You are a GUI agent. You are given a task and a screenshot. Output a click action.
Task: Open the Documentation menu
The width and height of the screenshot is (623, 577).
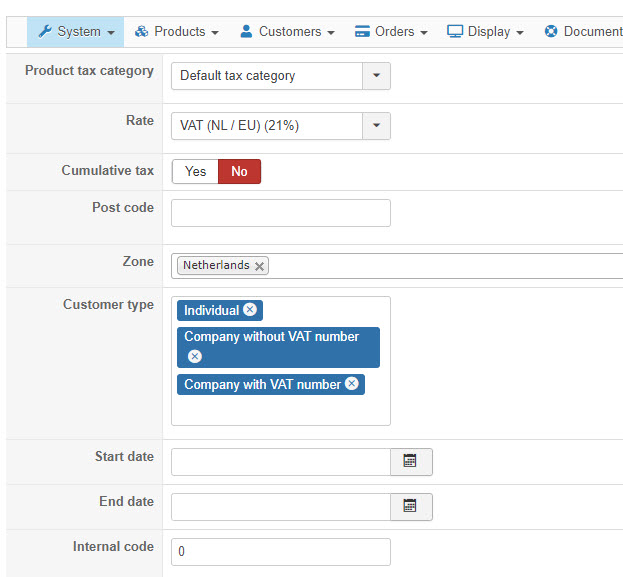583,31
